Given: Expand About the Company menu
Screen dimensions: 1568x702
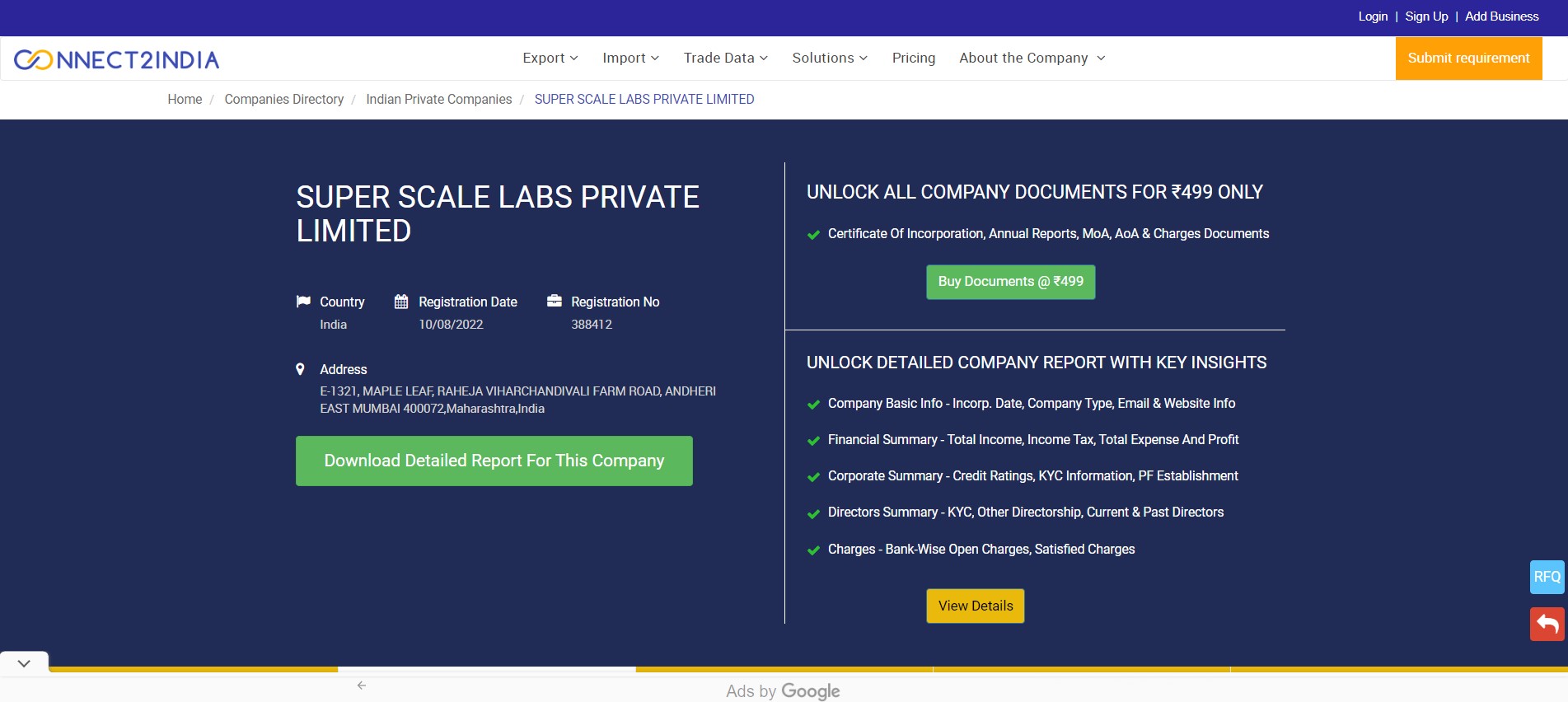Looking at the screenshot, I should click(1032, 58).
